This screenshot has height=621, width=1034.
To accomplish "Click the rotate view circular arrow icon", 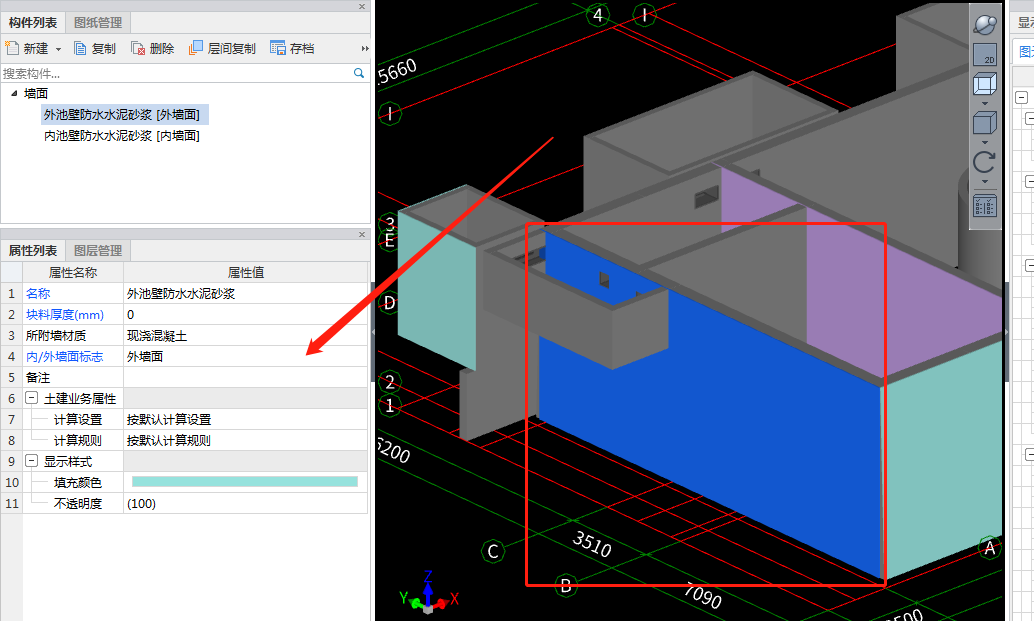I will click(985, 162).
